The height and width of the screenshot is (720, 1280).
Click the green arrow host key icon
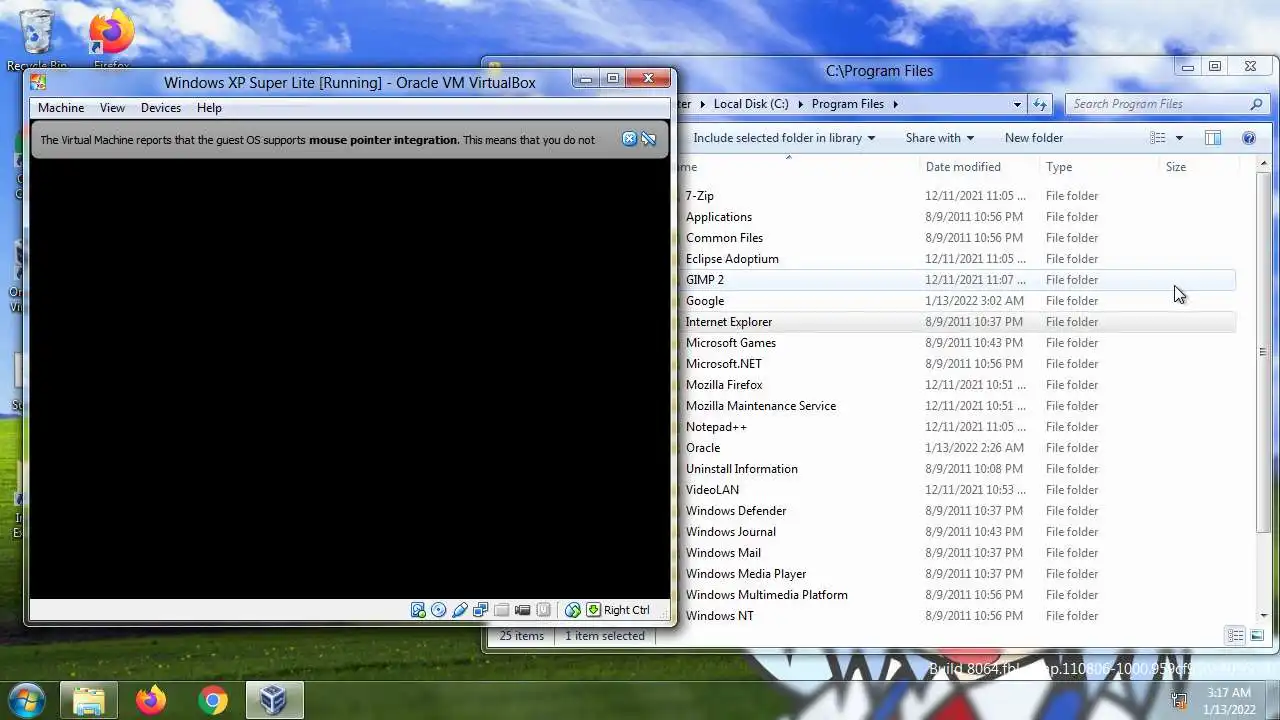pyautogui.click(x=593, y=610)
